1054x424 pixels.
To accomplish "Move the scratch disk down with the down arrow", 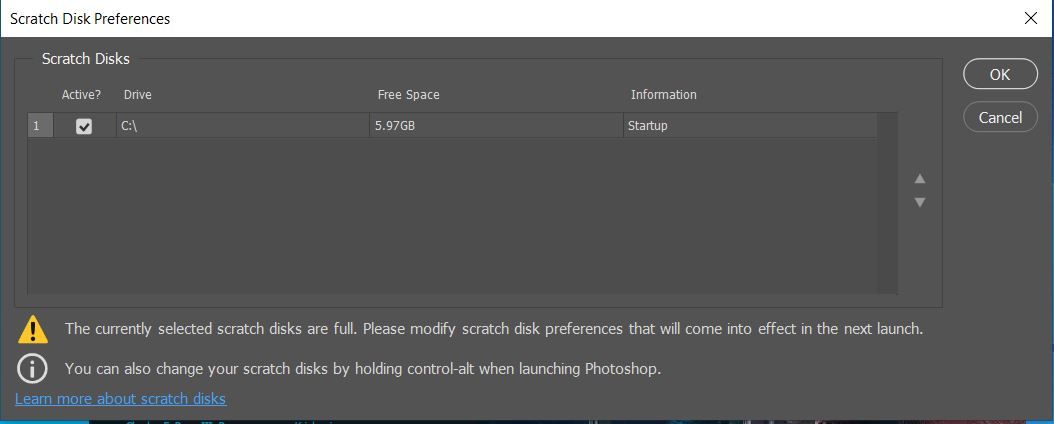I will (x=920, y=202).
